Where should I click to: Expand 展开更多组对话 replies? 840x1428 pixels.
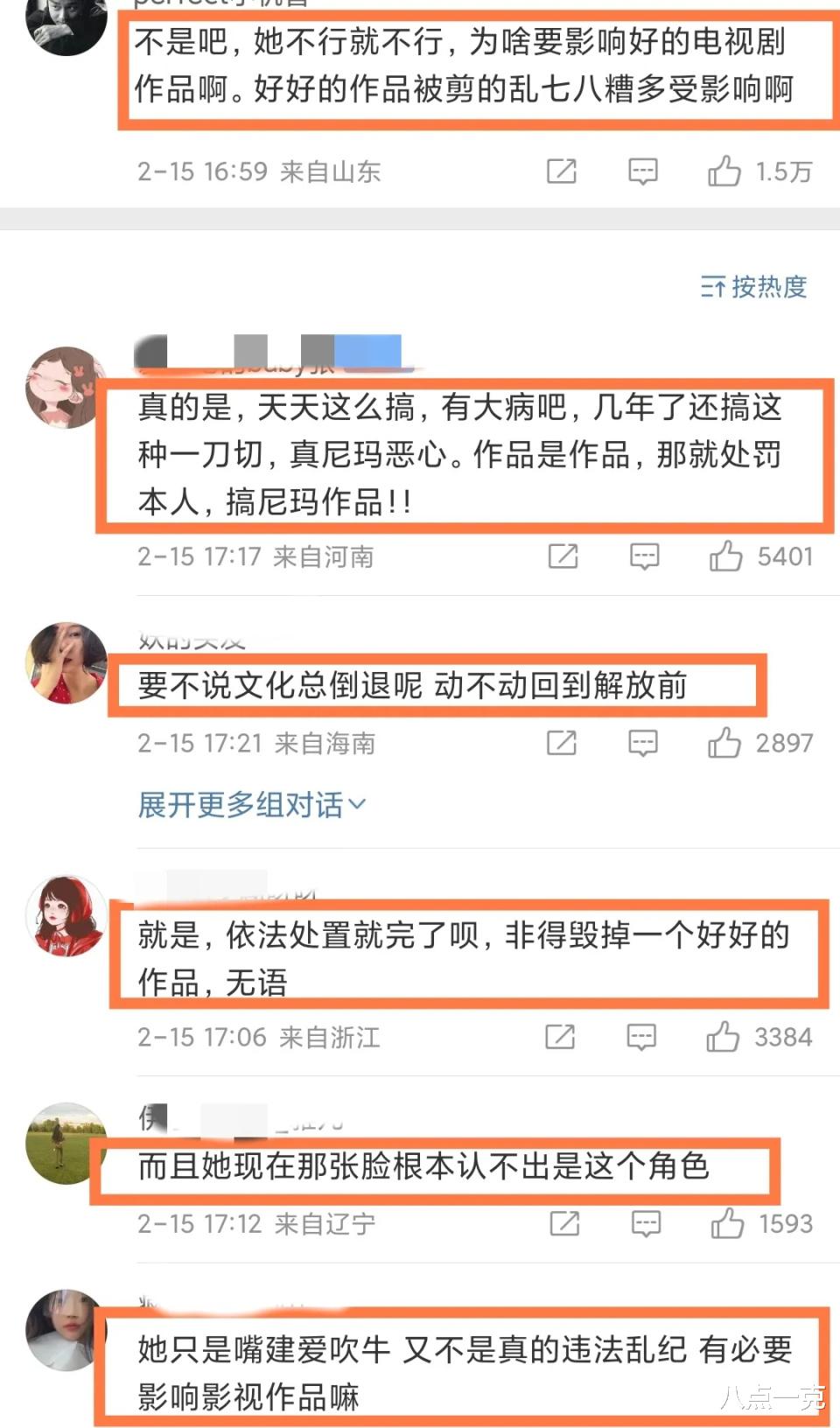click(252, 804)
